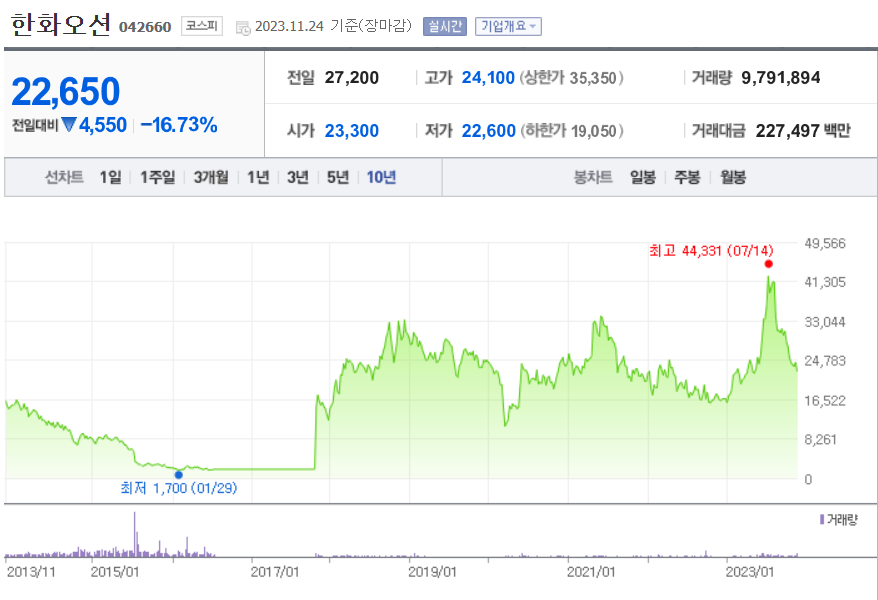The image size is (878, 600).
Task: Click the 24,783 y-axis label
Action: point(825,361)
